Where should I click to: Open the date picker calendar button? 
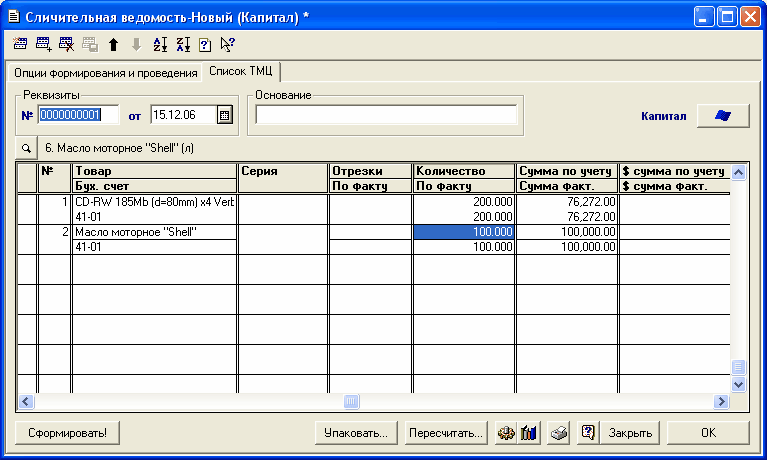pos(224,115)
